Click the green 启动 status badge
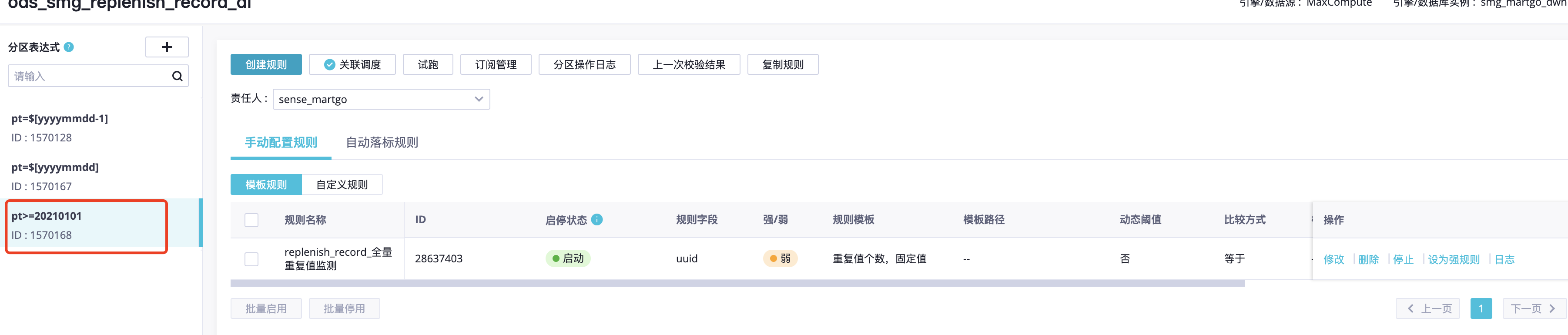Image resolution: width=1568 pixels, height=335 pixels. click(x=567, y=258)
